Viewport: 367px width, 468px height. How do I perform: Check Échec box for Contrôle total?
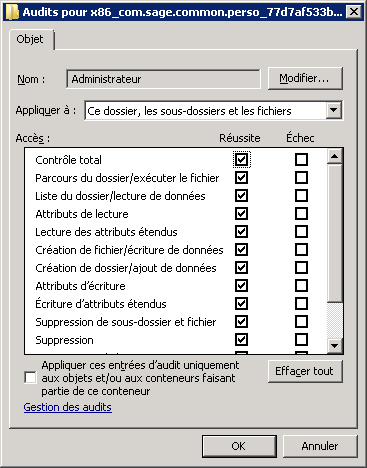tap(301, 160)
